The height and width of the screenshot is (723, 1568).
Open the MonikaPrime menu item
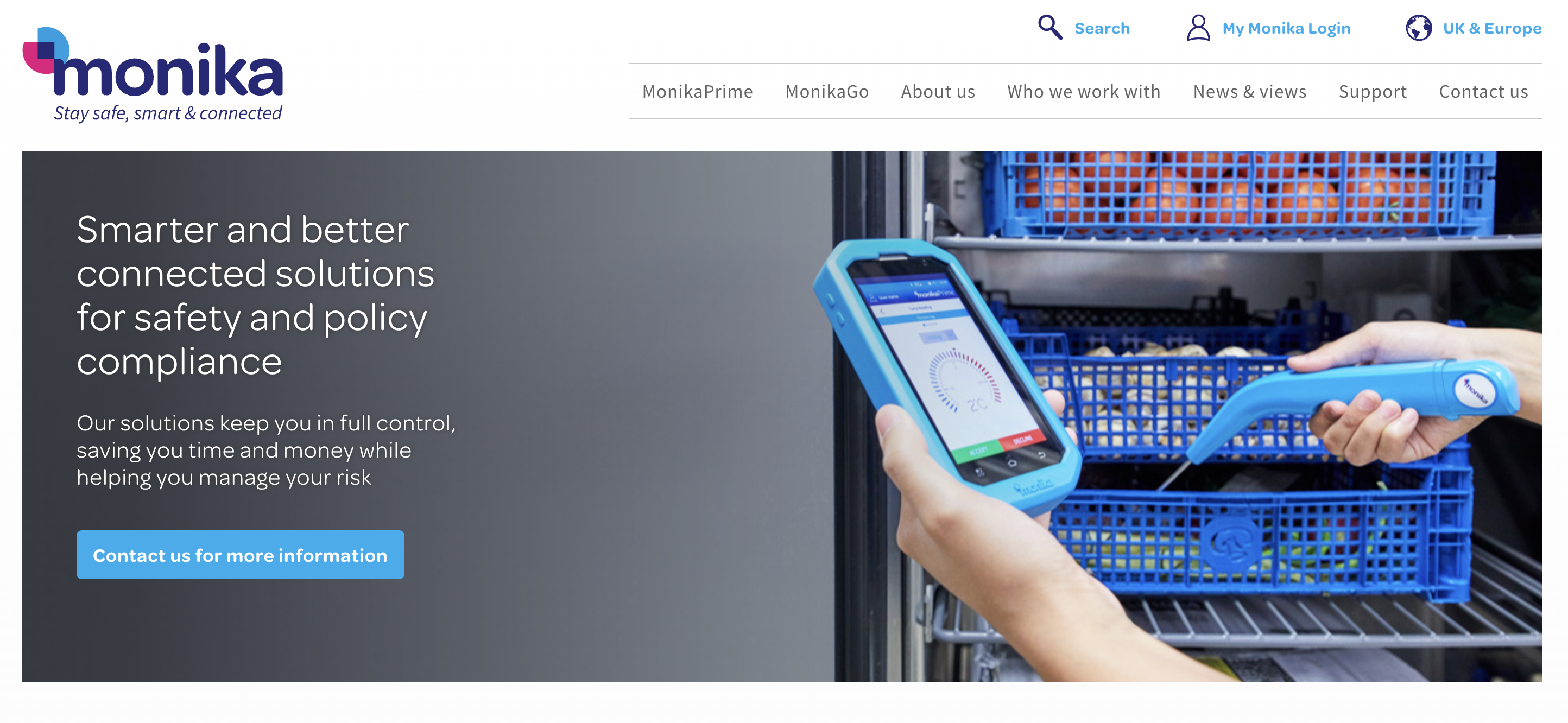(698, 91)
